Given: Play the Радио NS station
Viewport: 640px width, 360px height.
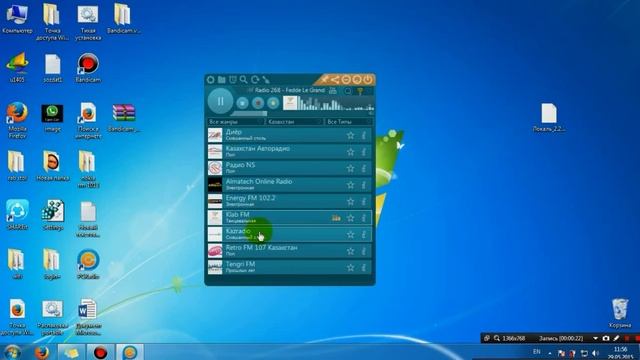Looking at the screenshot, I should [290, 168].
